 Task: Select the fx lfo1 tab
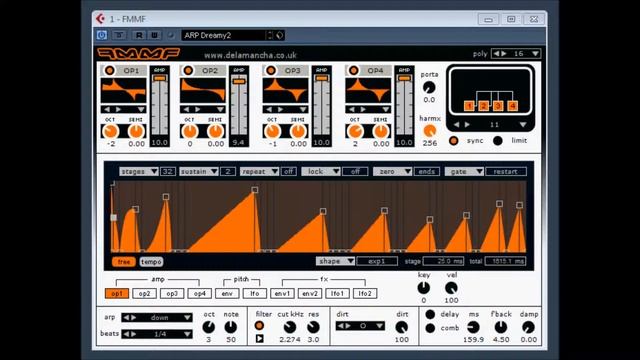click(337, 293)
